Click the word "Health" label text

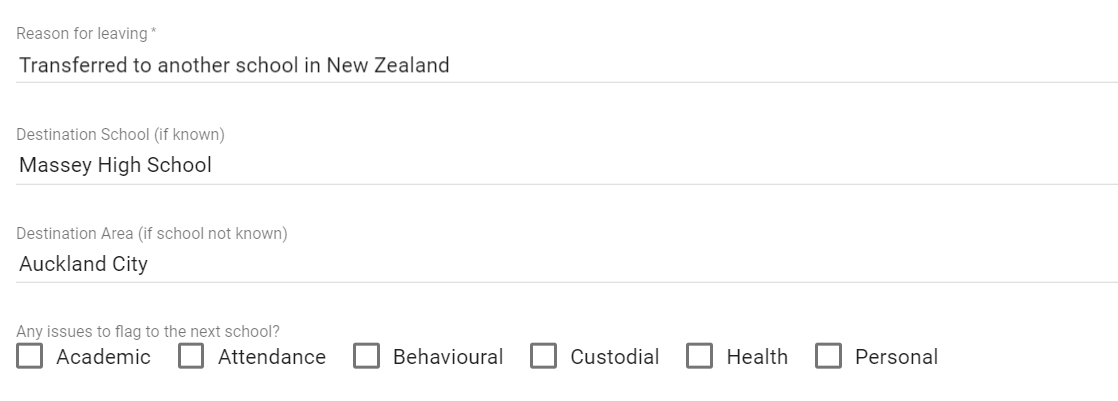757,357
